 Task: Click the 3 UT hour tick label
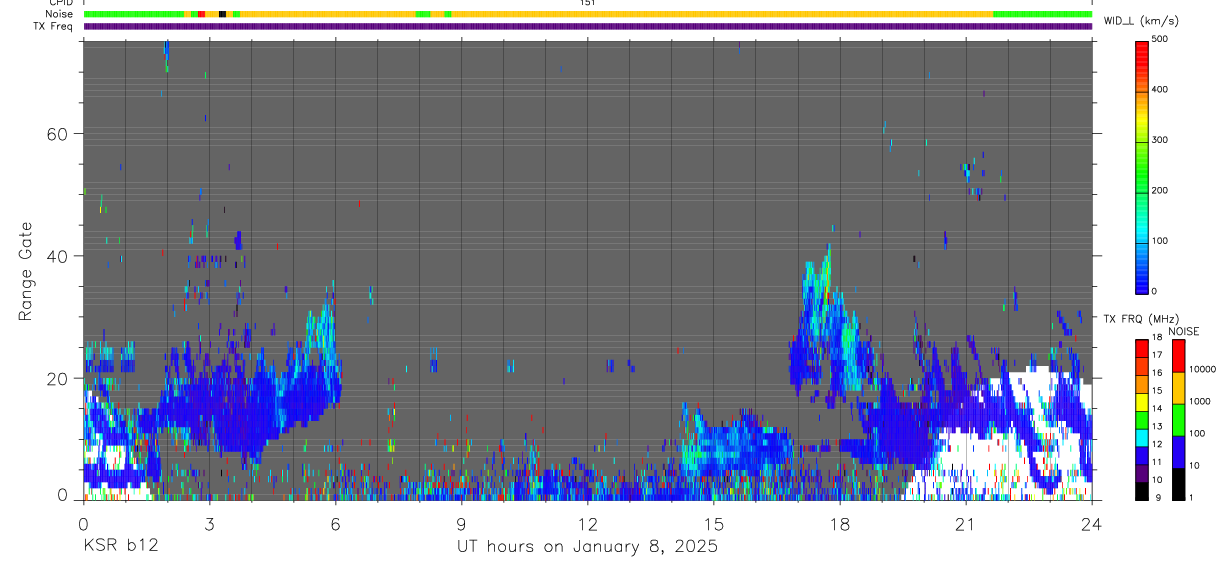pyautogui.click(x=209, y=524)
